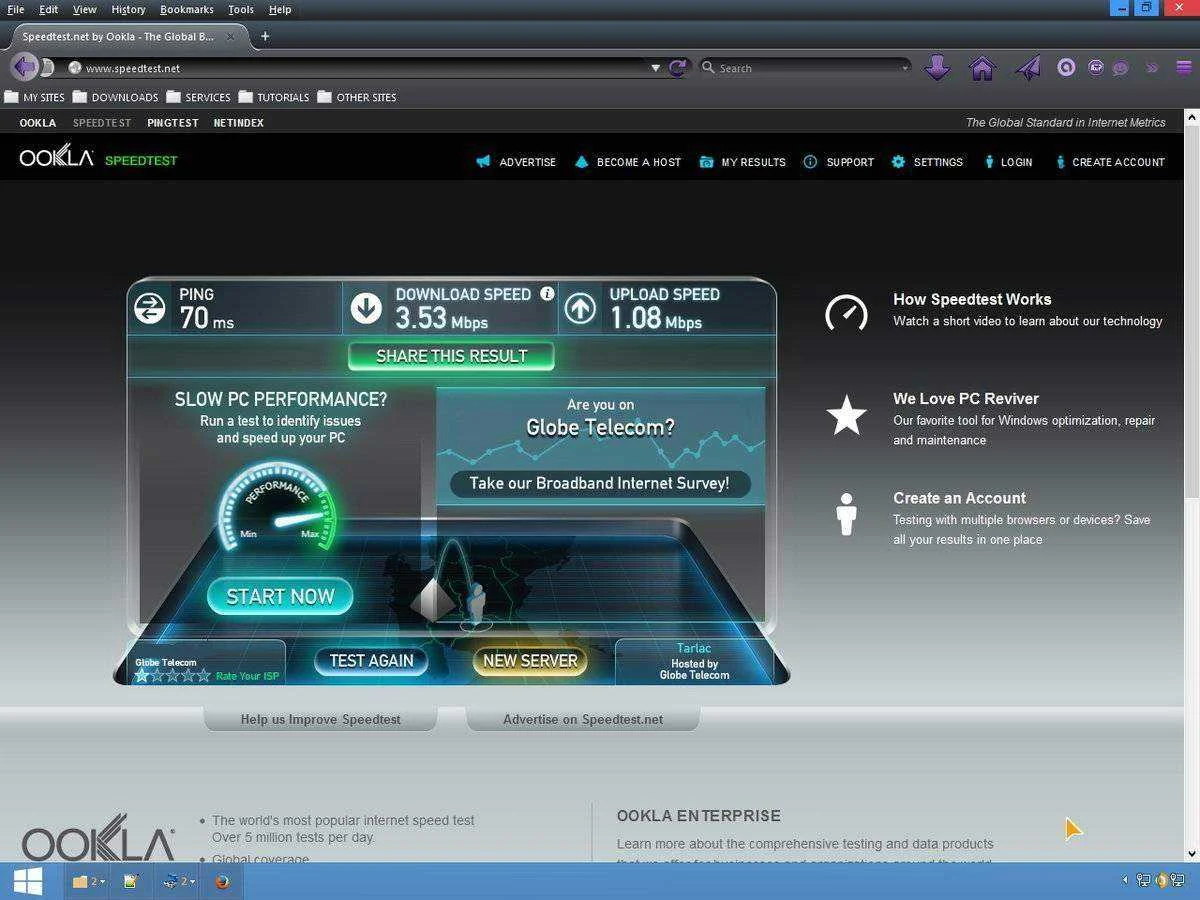Click the address bar showing www.speedtest.net
This screenshot has width=1200, height=900.
coord(360,68)
